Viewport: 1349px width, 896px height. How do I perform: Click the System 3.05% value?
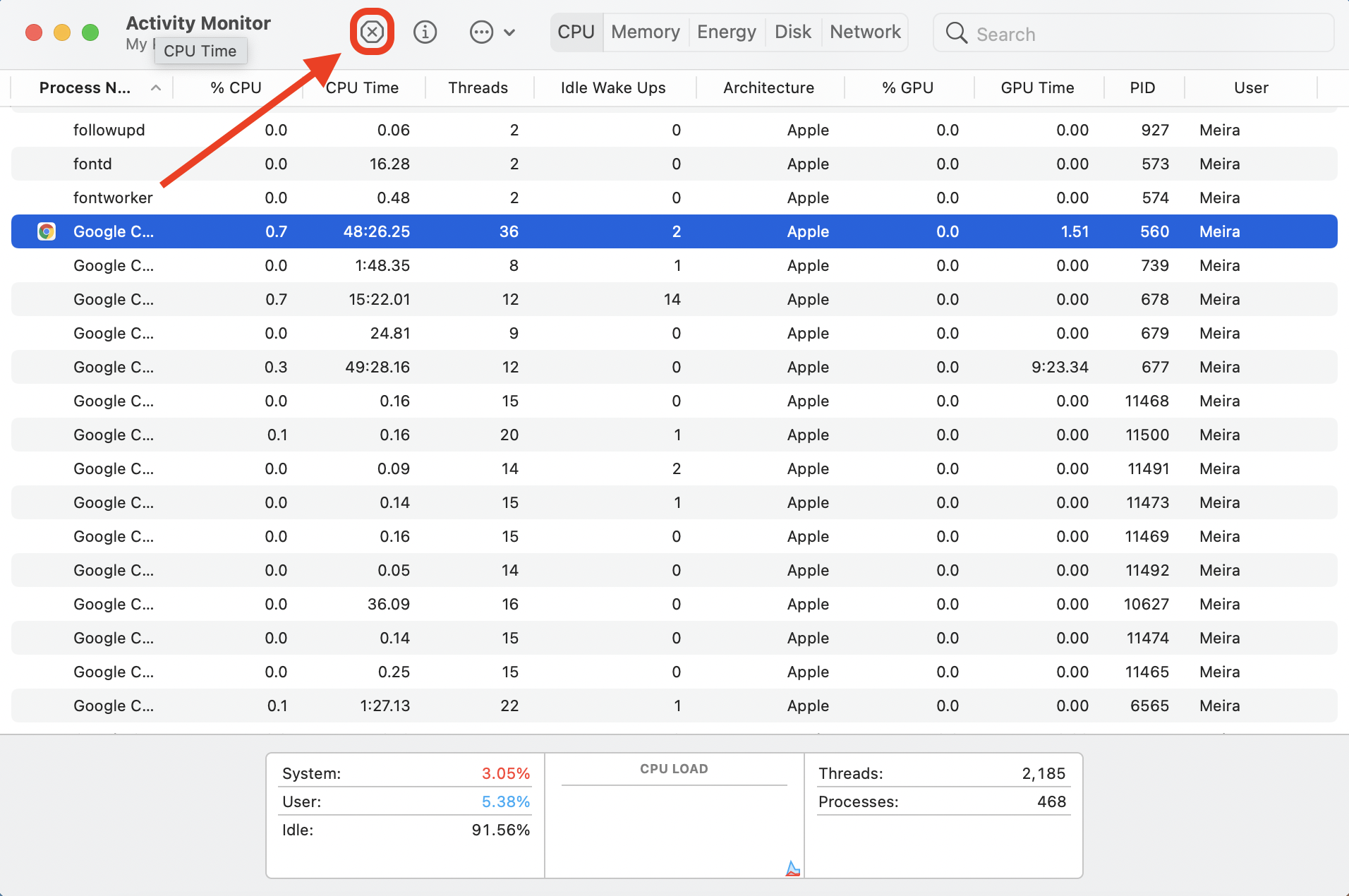(505, 773)
